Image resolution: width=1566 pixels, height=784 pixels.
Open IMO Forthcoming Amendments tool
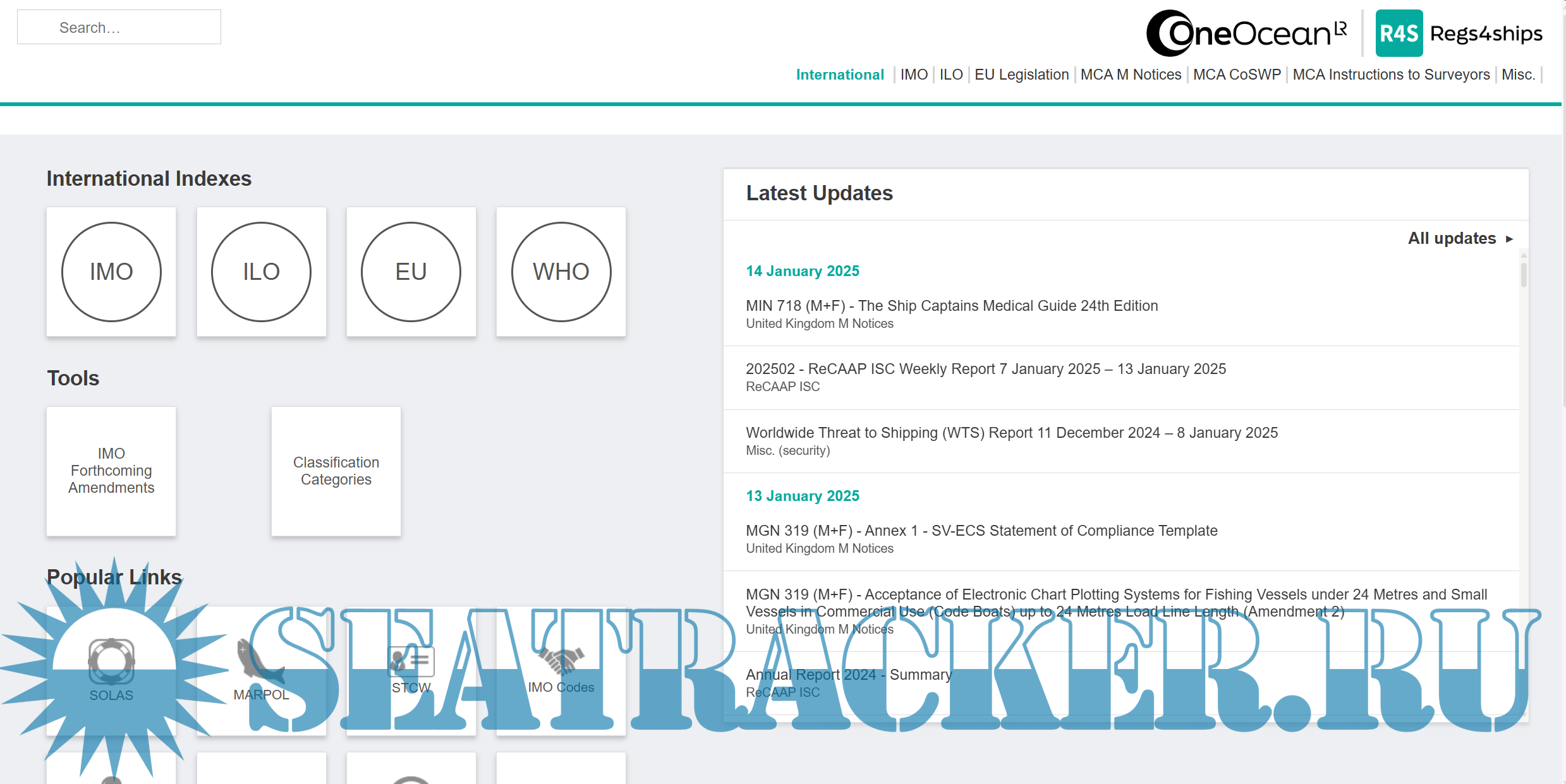click(x=111, y=471)
